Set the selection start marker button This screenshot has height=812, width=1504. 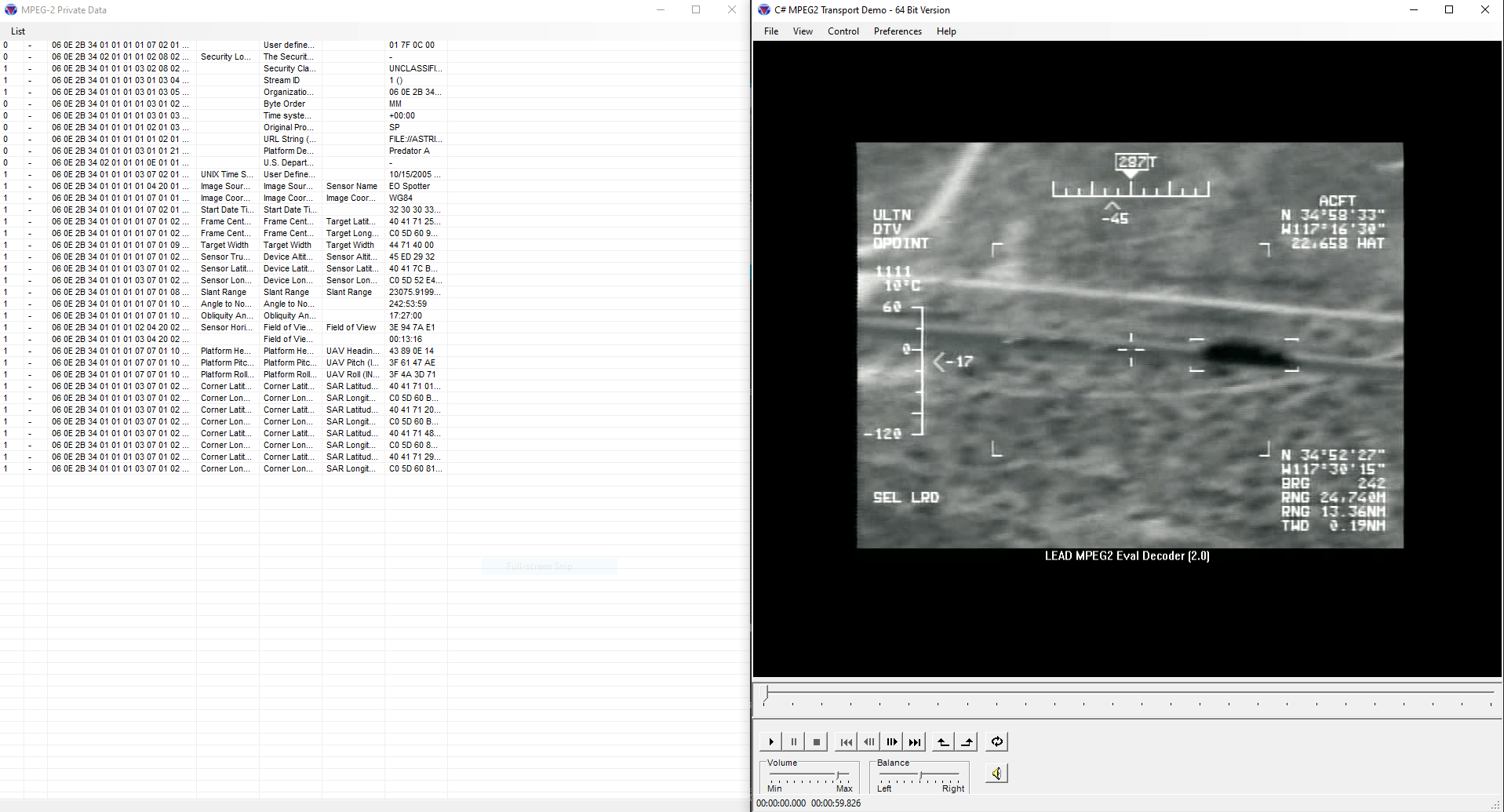coord(944,741)
